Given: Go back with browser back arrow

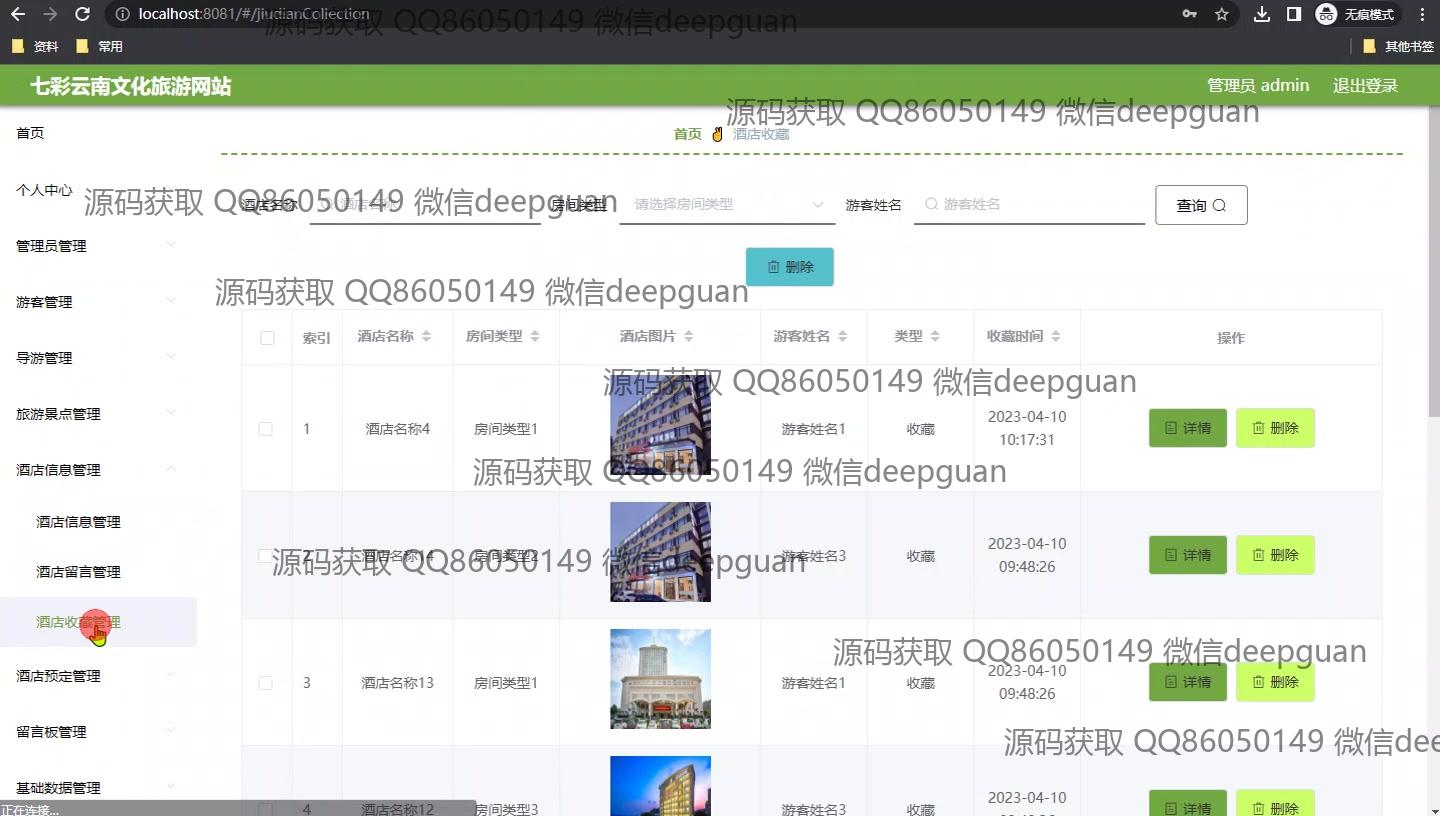Looking at the screenshot, I should click(19, 14).
